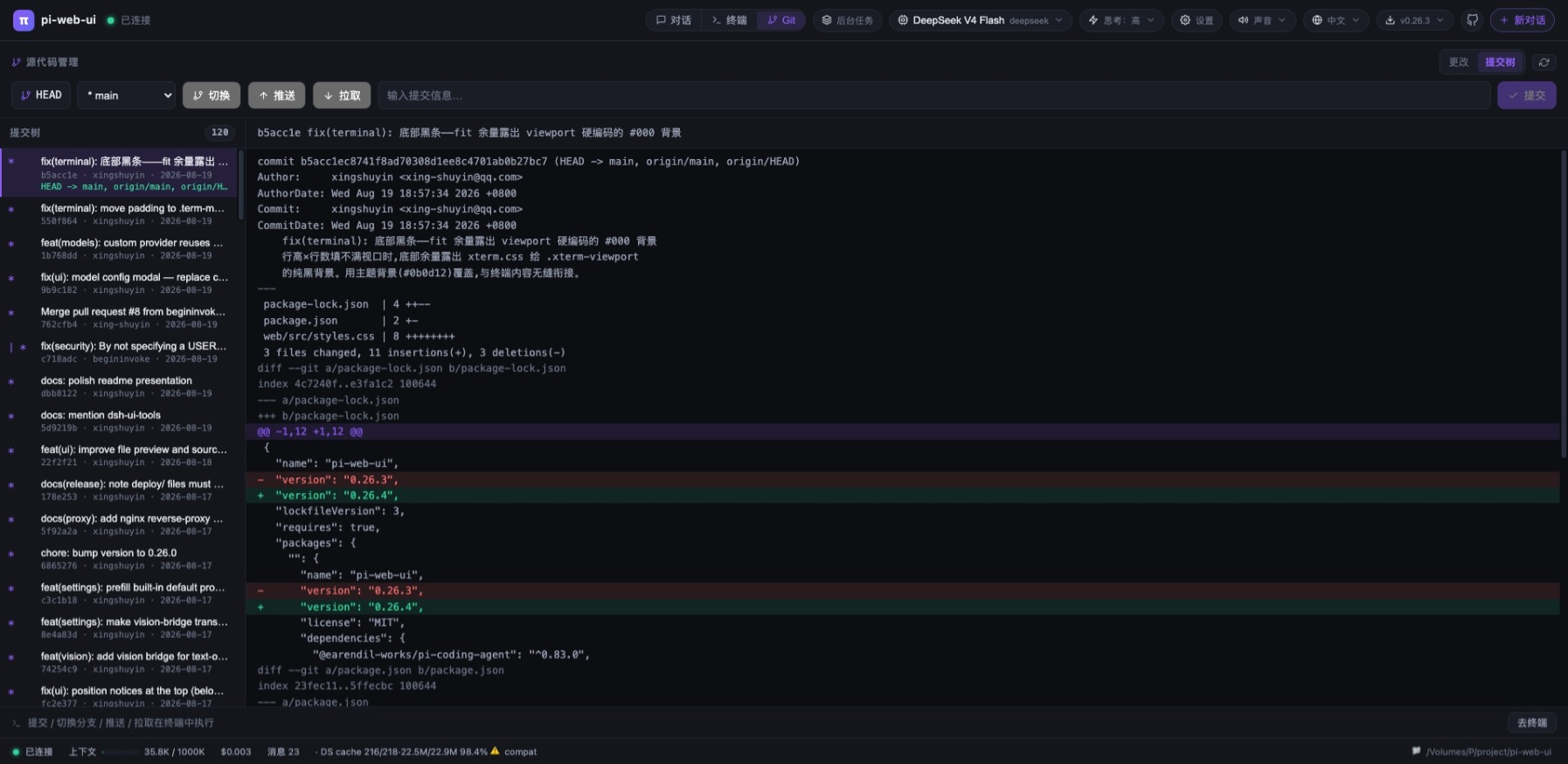Image resolution: width=1568 pixels, height=764 pixels.
Task: Open the v0.26.3 version dropdown
Action: tap(1415, 20)
